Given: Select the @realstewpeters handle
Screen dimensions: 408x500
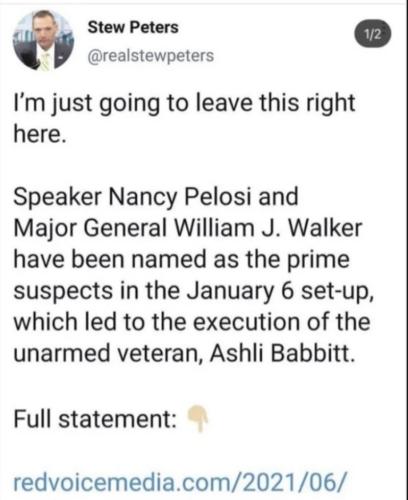Looking at the screenshot, I should point(151,56).
